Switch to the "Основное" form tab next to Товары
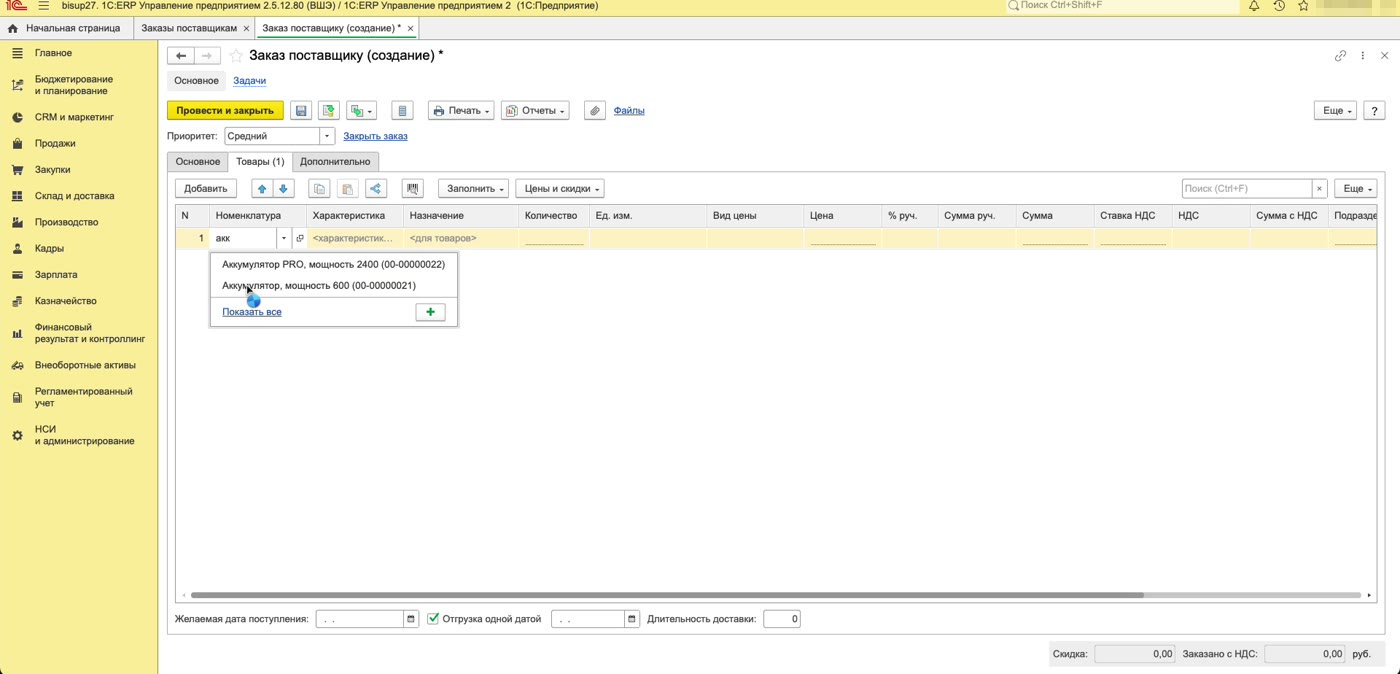The height and width of the screenshot is (674, 1400). point(198,162)
